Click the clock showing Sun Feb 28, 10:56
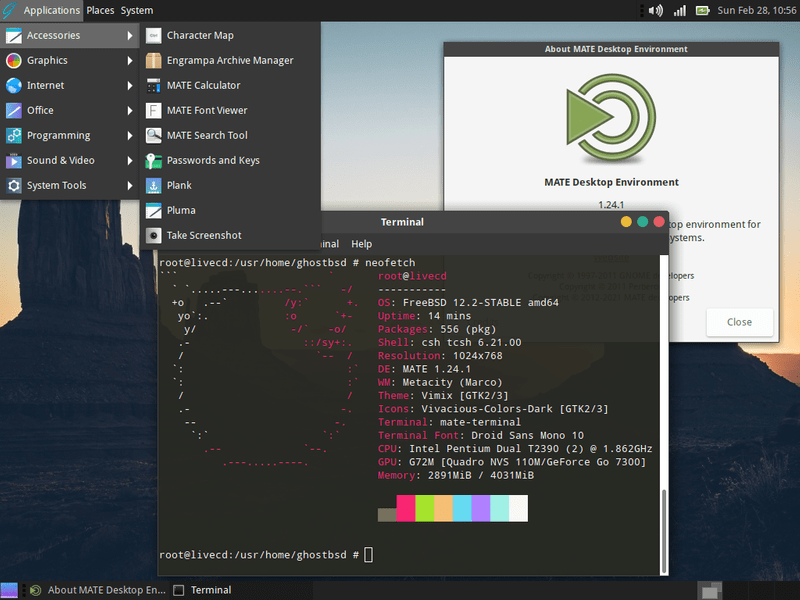The height and width of the screenshot is (600, 800). 756,10
